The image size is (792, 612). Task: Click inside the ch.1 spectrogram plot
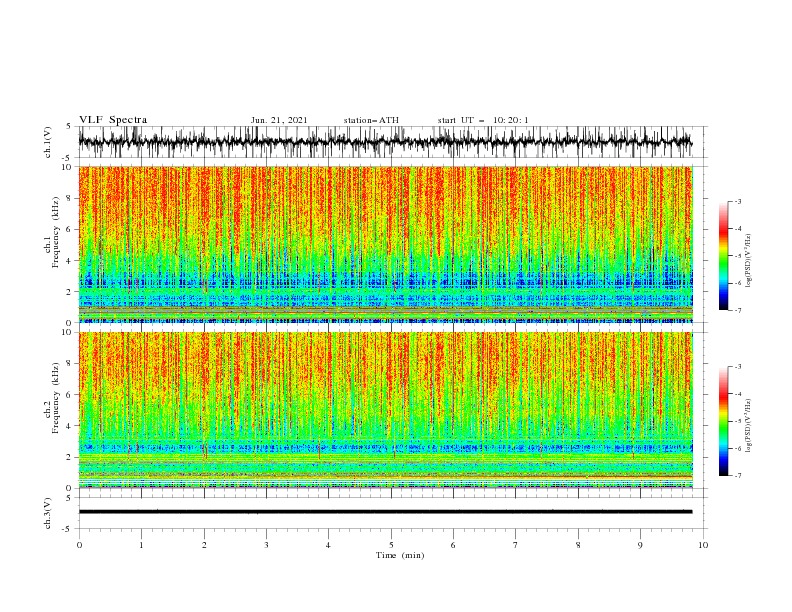(x=386, y=244)
